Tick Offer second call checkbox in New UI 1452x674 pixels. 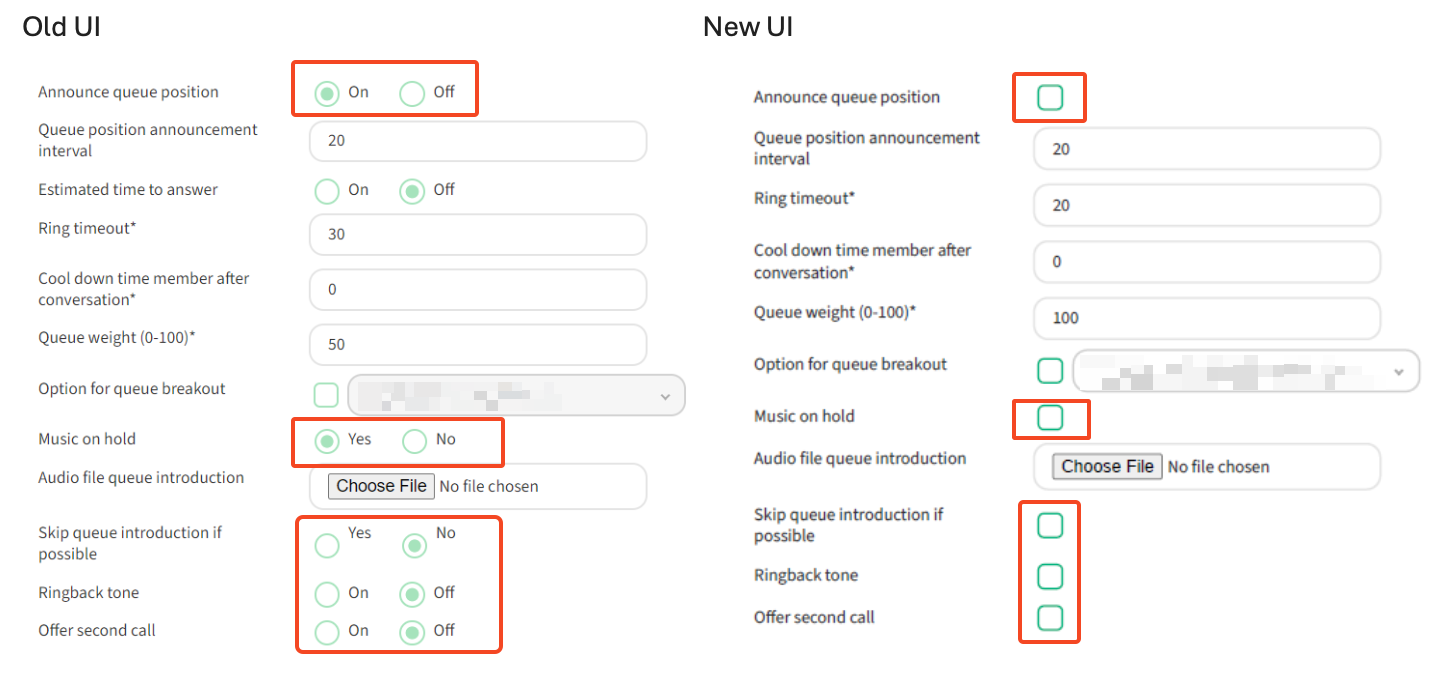click(x=1049, y=618)
